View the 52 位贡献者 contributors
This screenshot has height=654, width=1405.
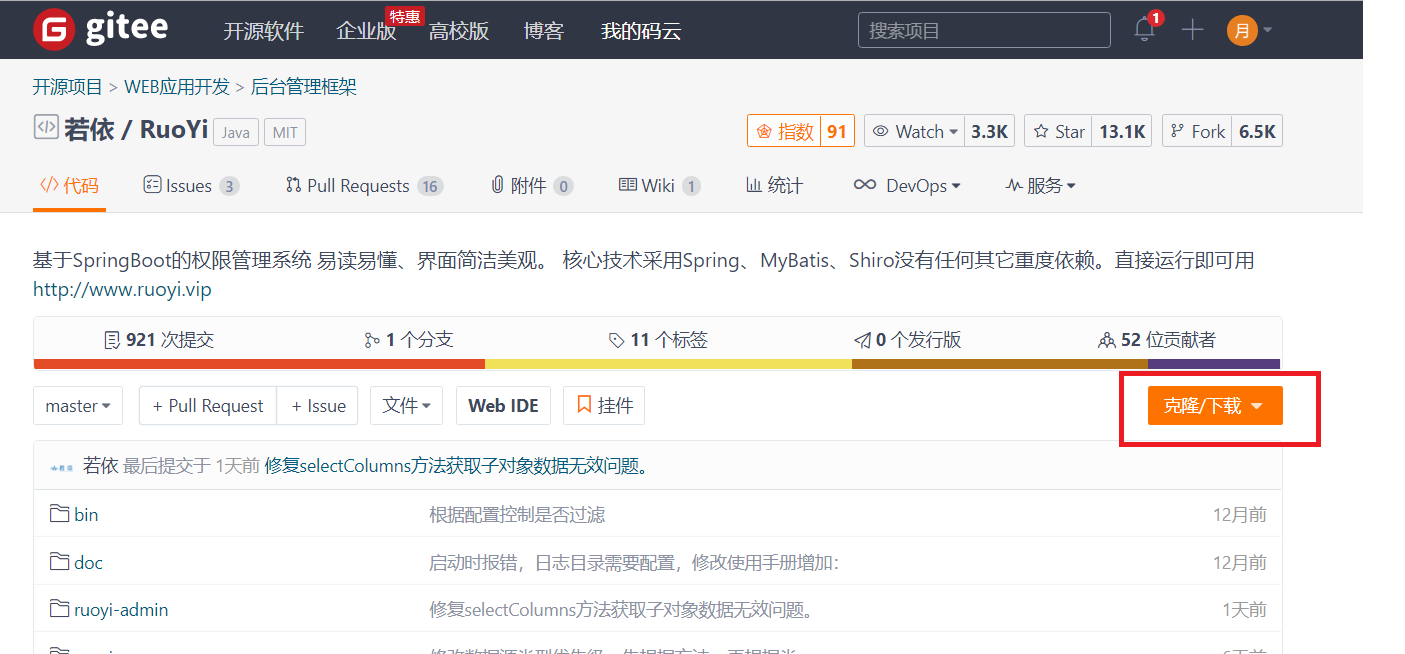click(1157, 340)
